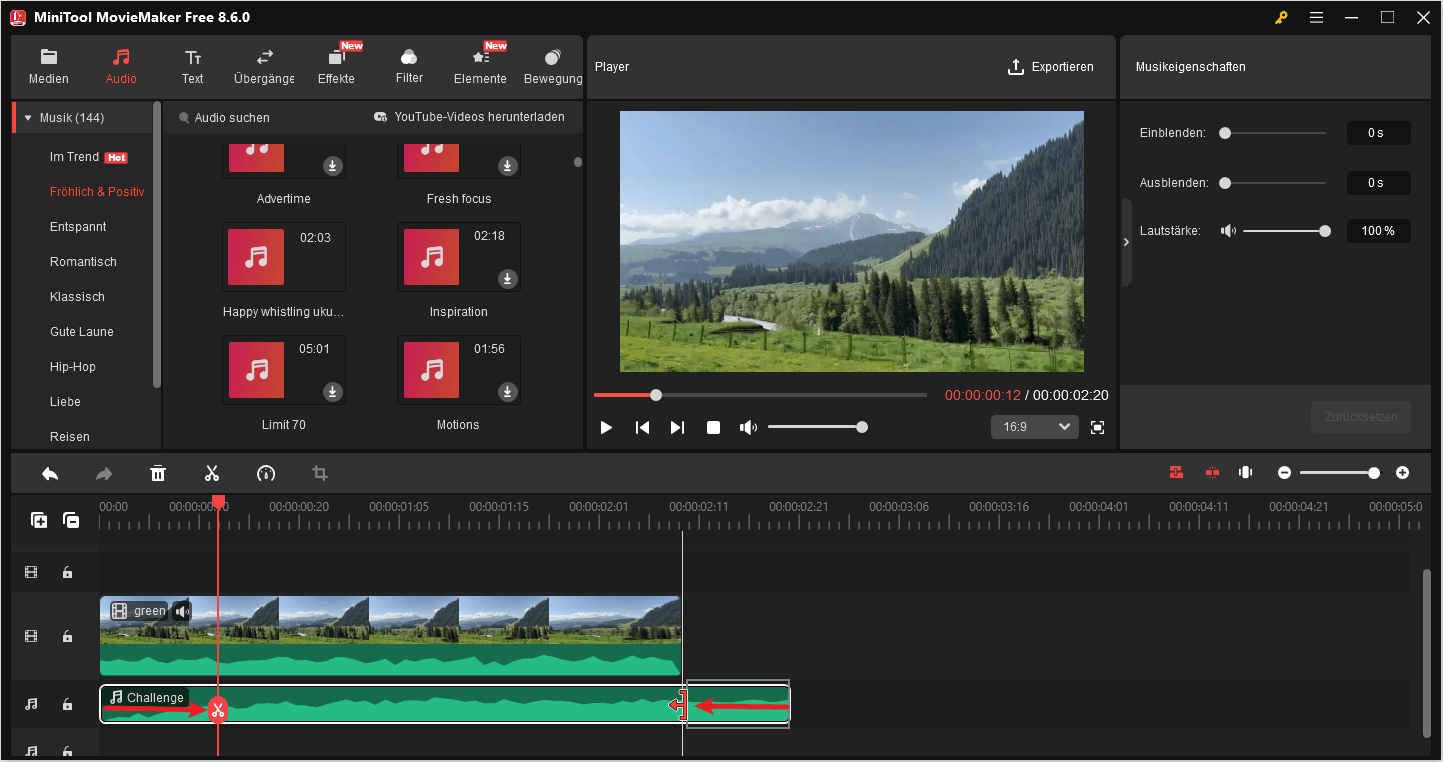The width and height of the screenshot is (1443, 762).
Task: Open the Effekte panel
Action: coord(336,67)
